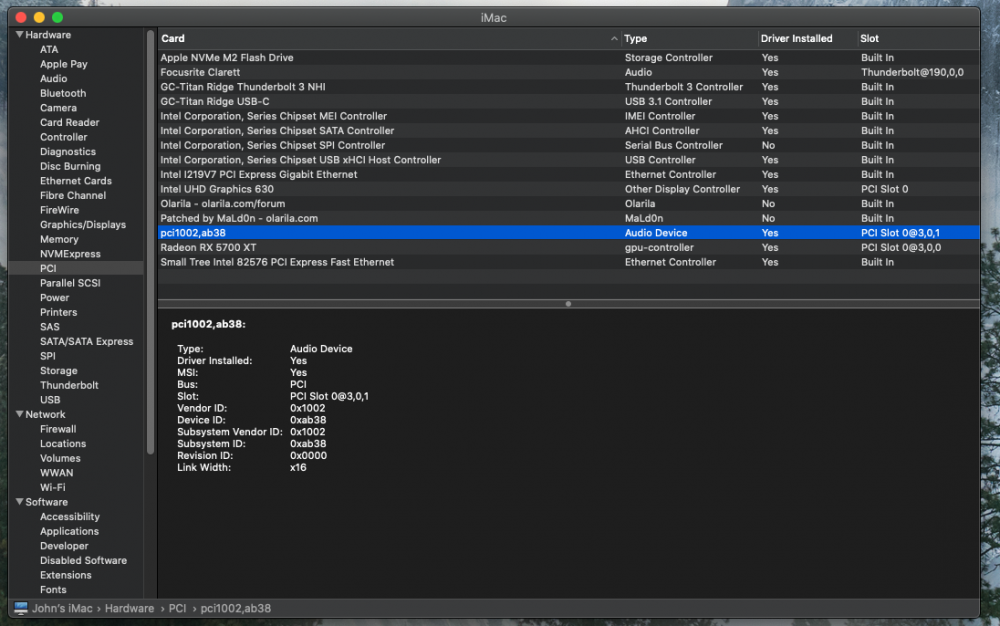This screenshot has height=626, width=1000.
Task: Select the Series Chipset SPI Controller row
Action: (568, 145)
